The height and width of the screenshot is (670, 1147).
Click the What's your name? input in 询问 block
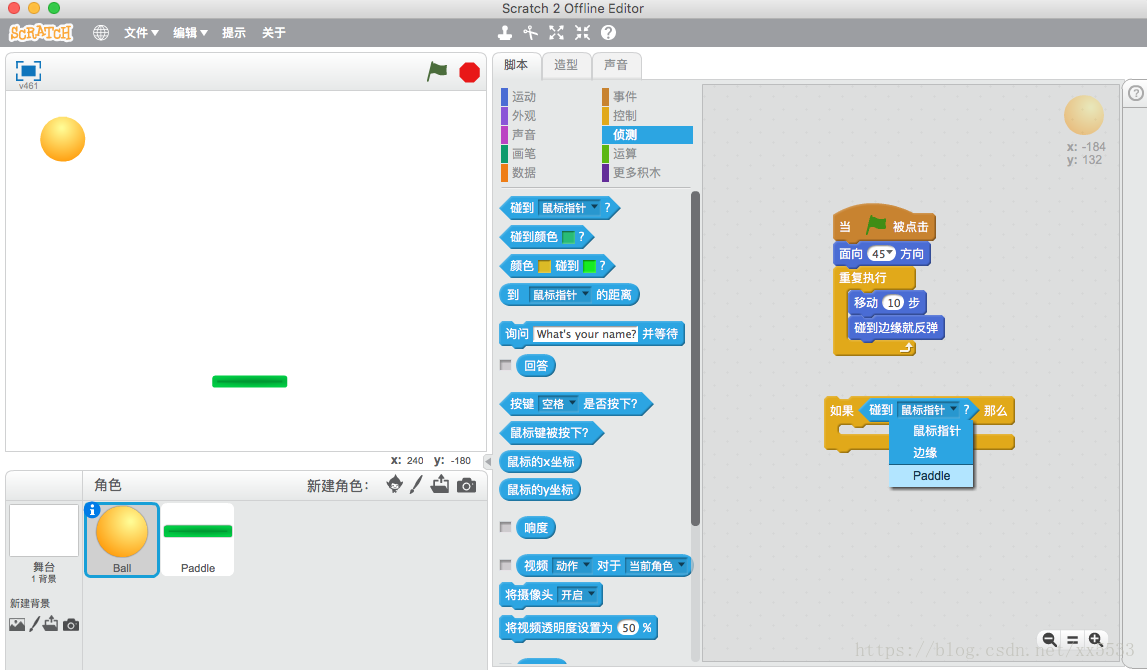[586, 334]
